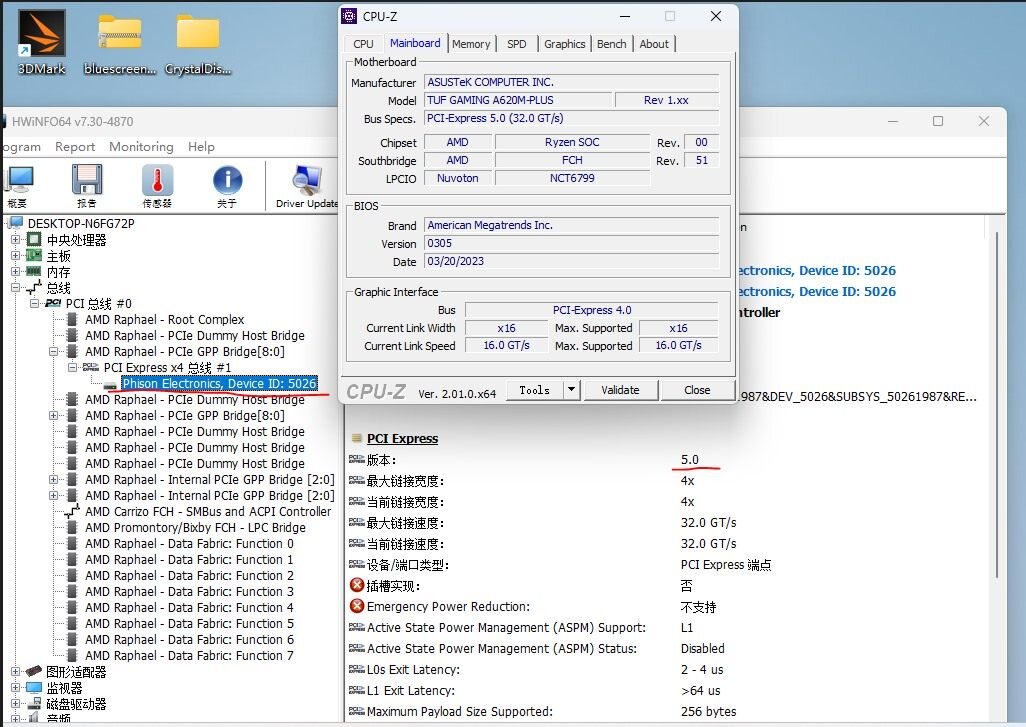
Task: Click the SMBus and ACPI Controller bus icon
Action: tap(73, 511)
